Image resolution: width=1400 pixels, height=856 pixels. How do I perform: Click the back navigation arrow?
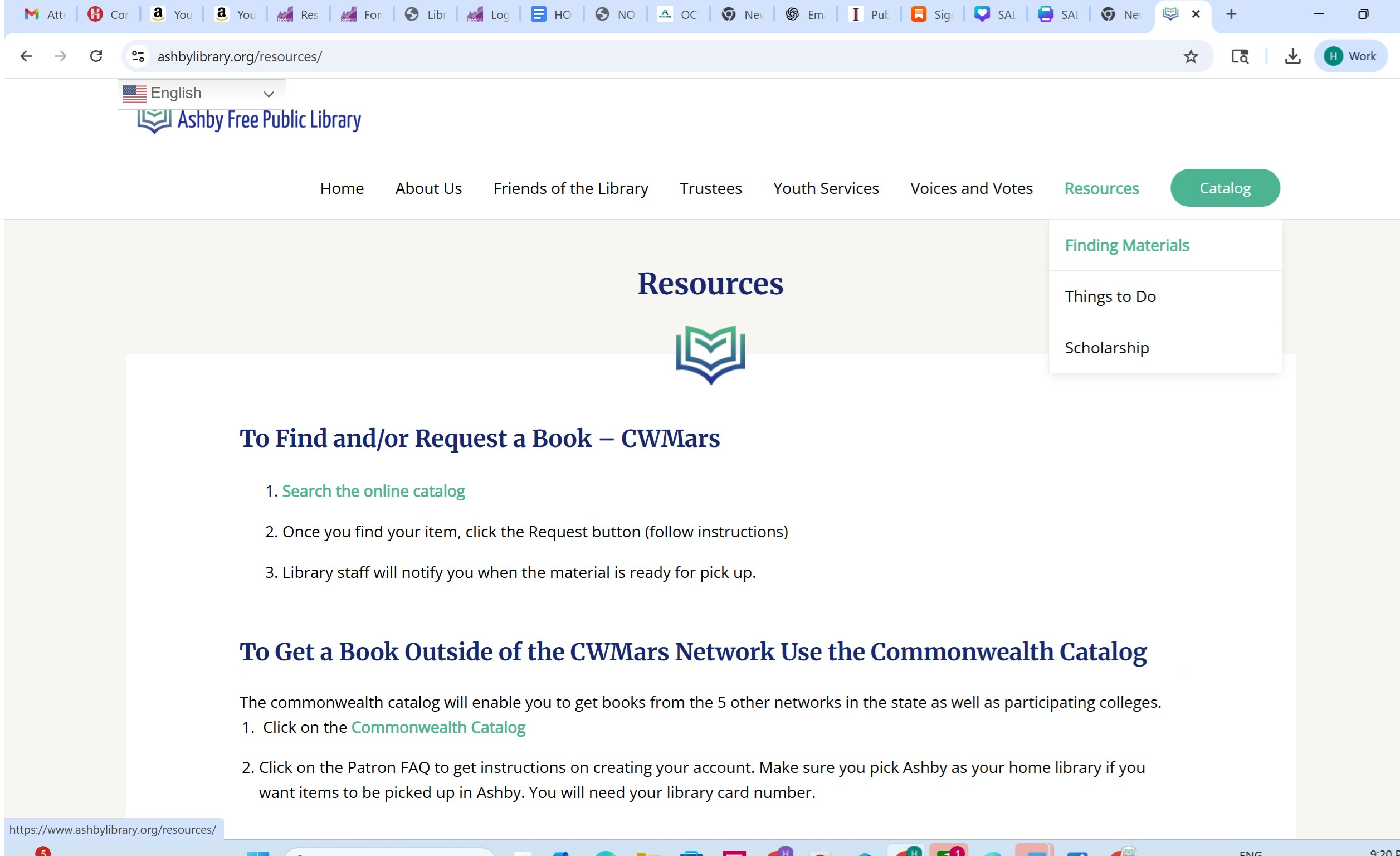point(26,56)
